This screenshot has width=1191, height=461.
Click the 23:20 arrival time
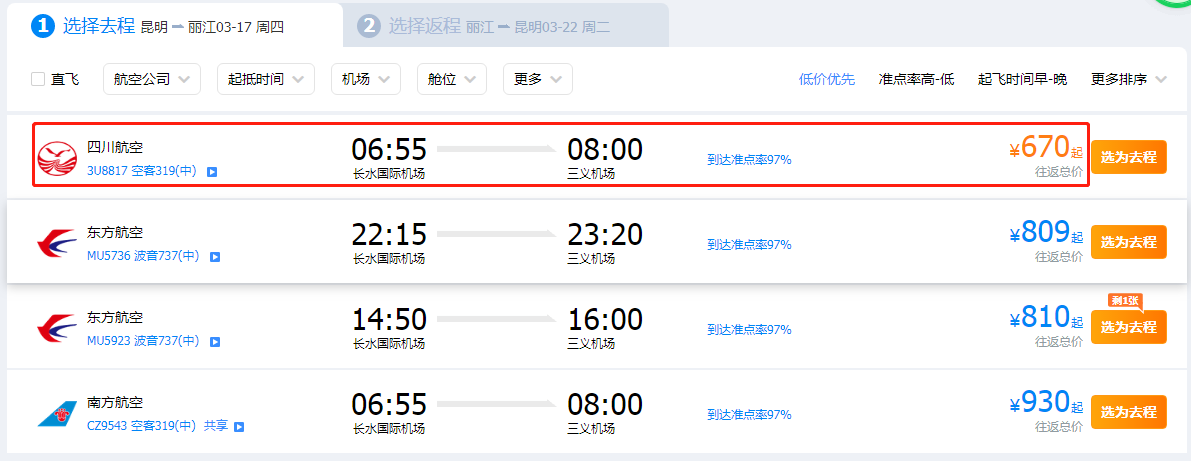605,235
